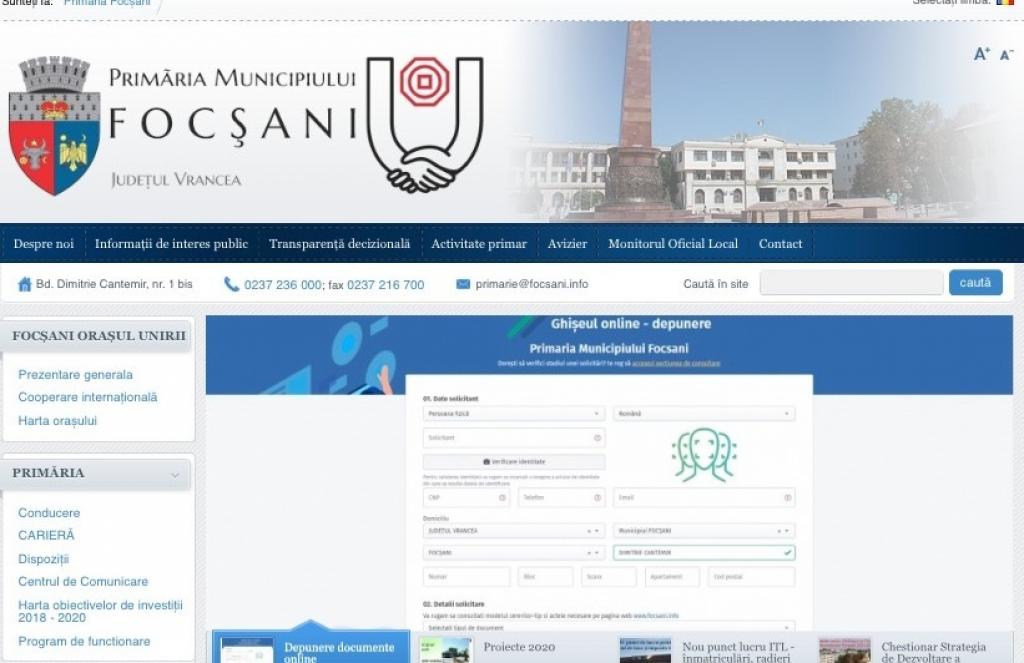Click the caută search button
The height and width of the screenshot is (663, 1024).
click(x=976, y=283)
